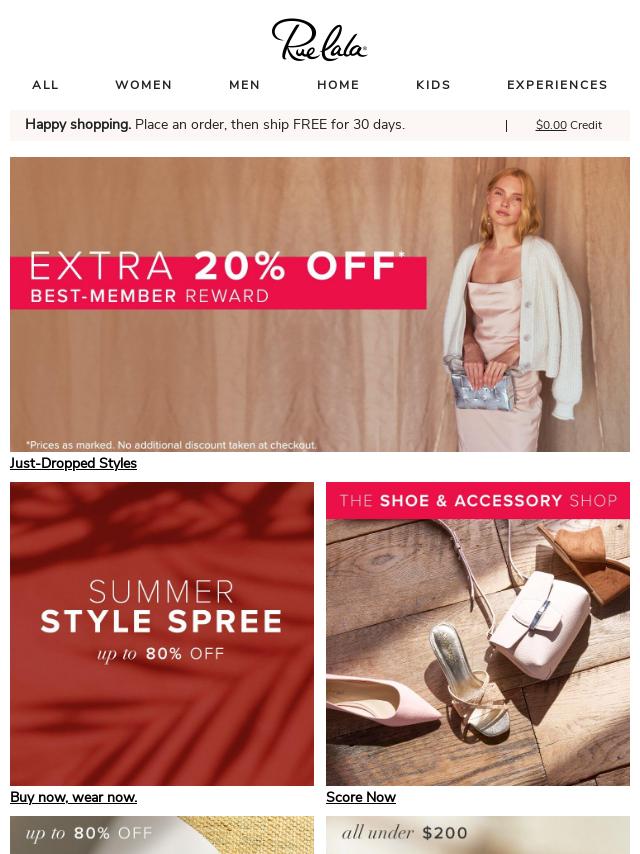The image size is (640, 854).
Task: Click the model in white cardigan image
Action: [509, 310]
